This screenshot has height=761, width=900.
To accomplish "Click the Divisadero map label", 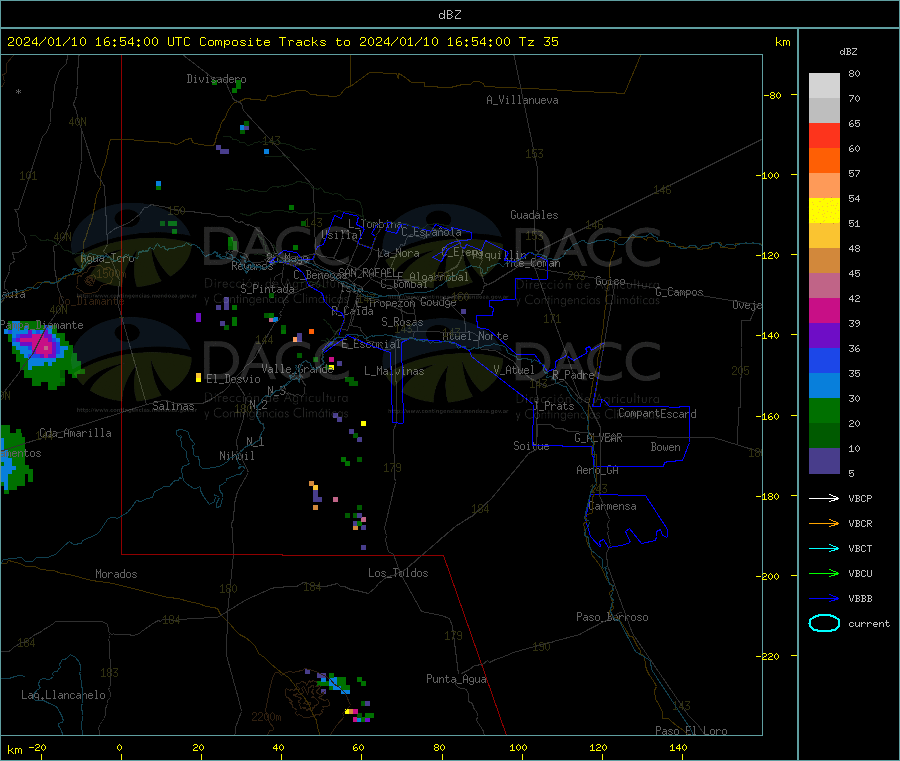I will pyautogui.click(x=216, y=79).
